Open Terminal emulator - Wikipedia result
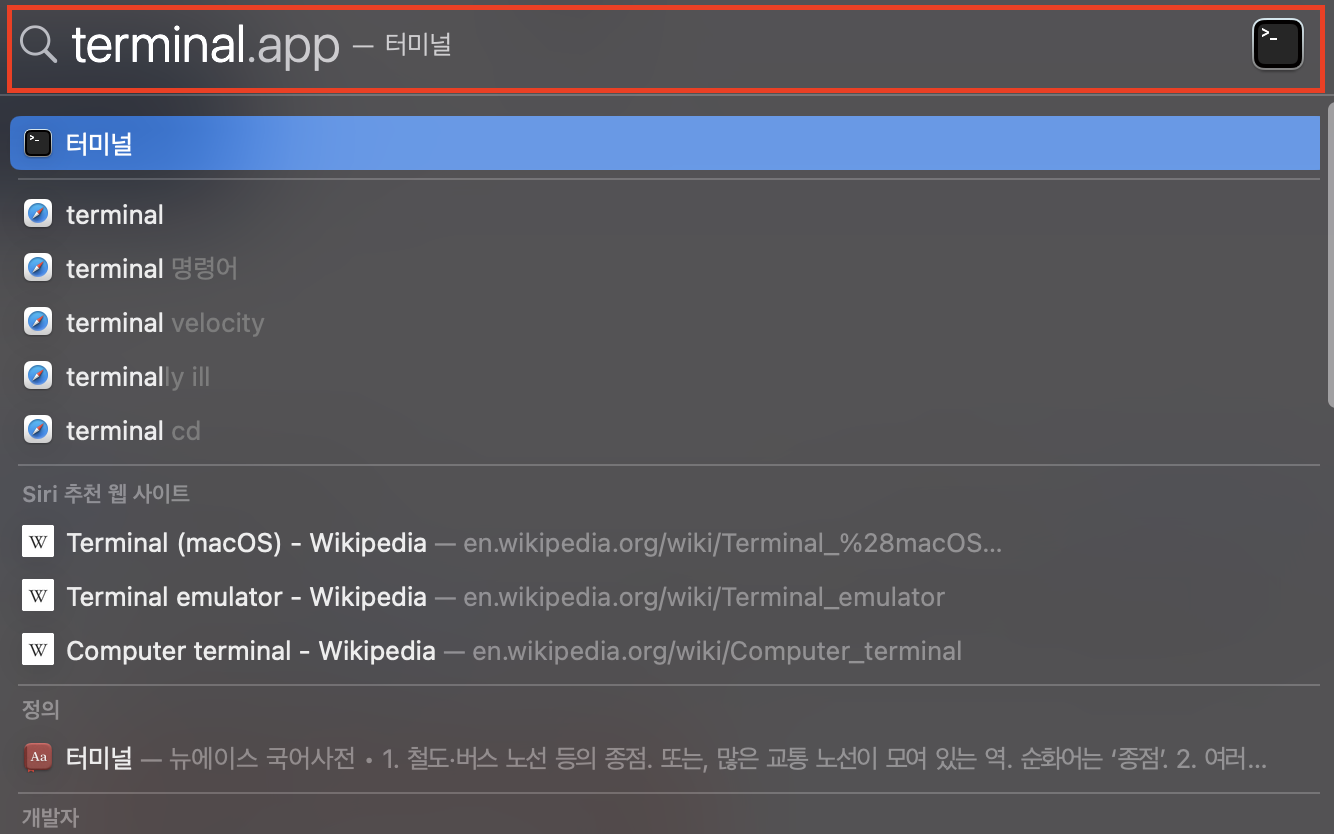 point(665,597)
